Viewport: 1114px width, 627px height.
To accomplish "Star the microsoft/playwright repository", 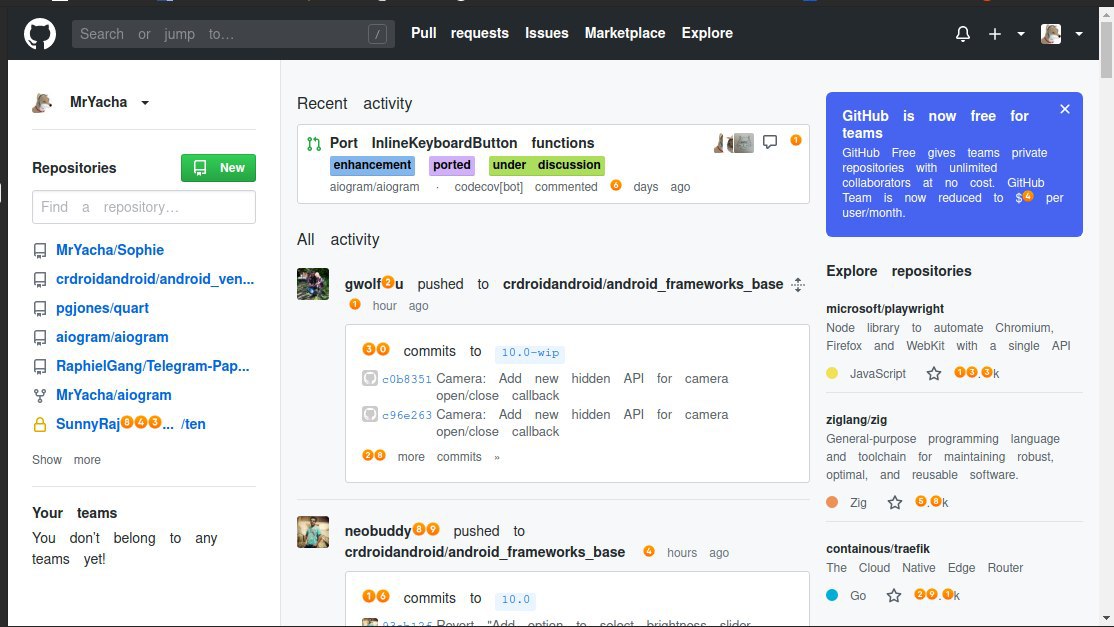I will (x=934, y=374).
